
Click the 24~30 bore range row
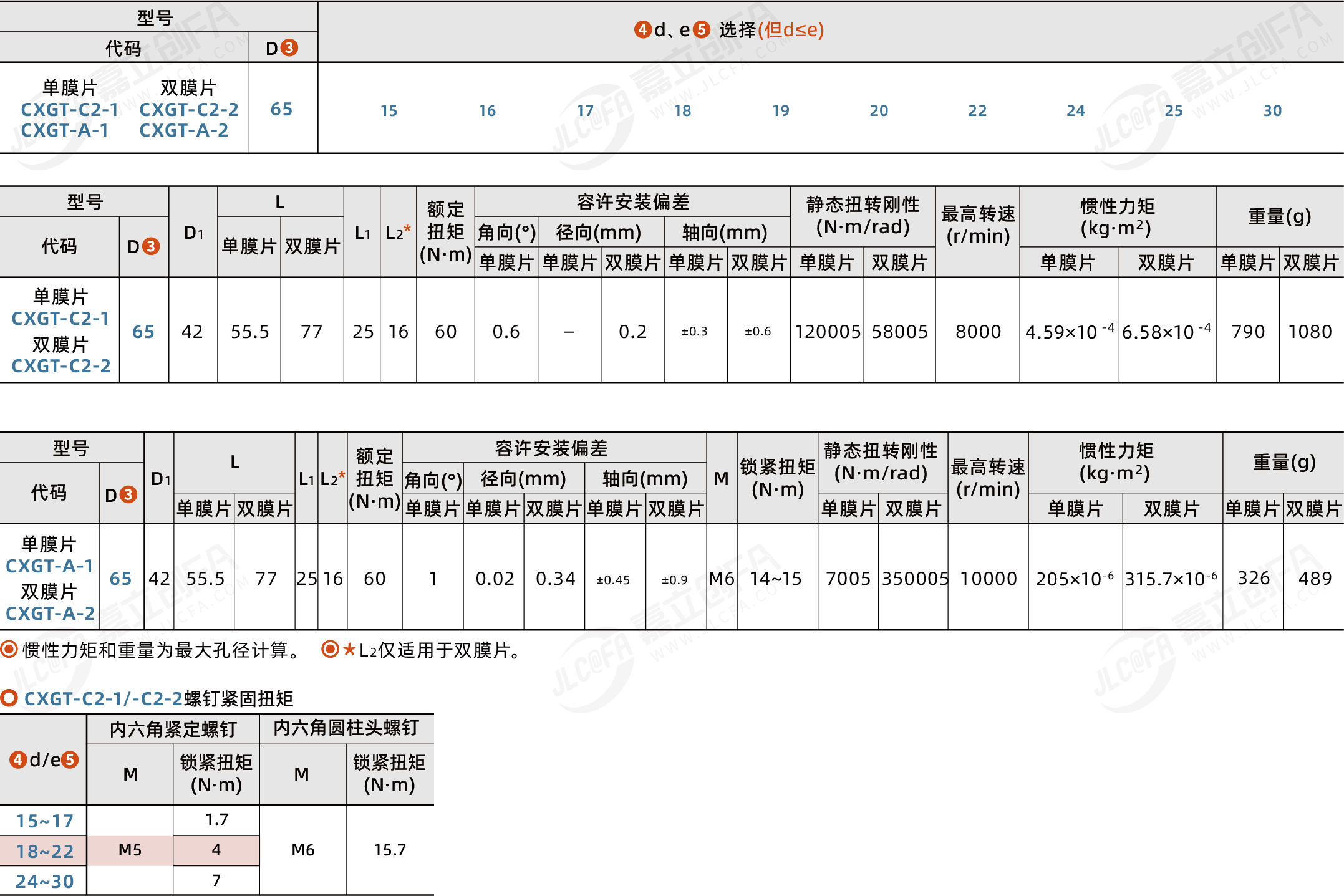[x=45, y=881]
